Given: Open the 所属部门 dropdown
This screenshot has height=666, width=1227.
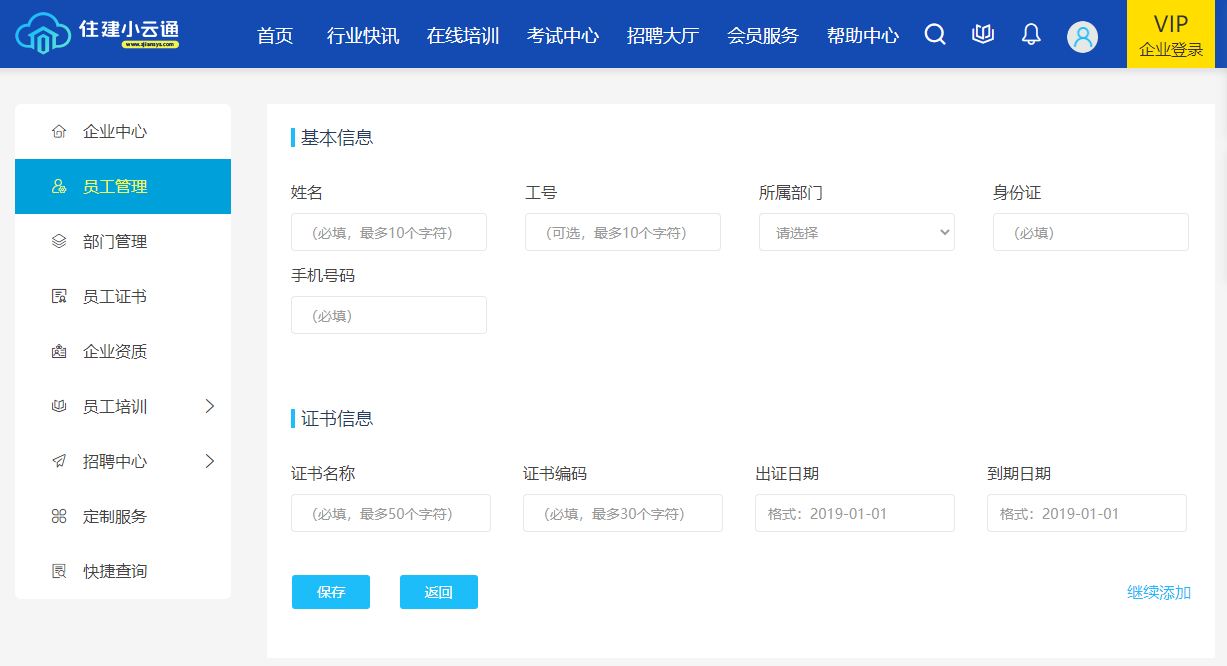Looking at the screenshot, I should pyautogui.click(x=856, y=232).
